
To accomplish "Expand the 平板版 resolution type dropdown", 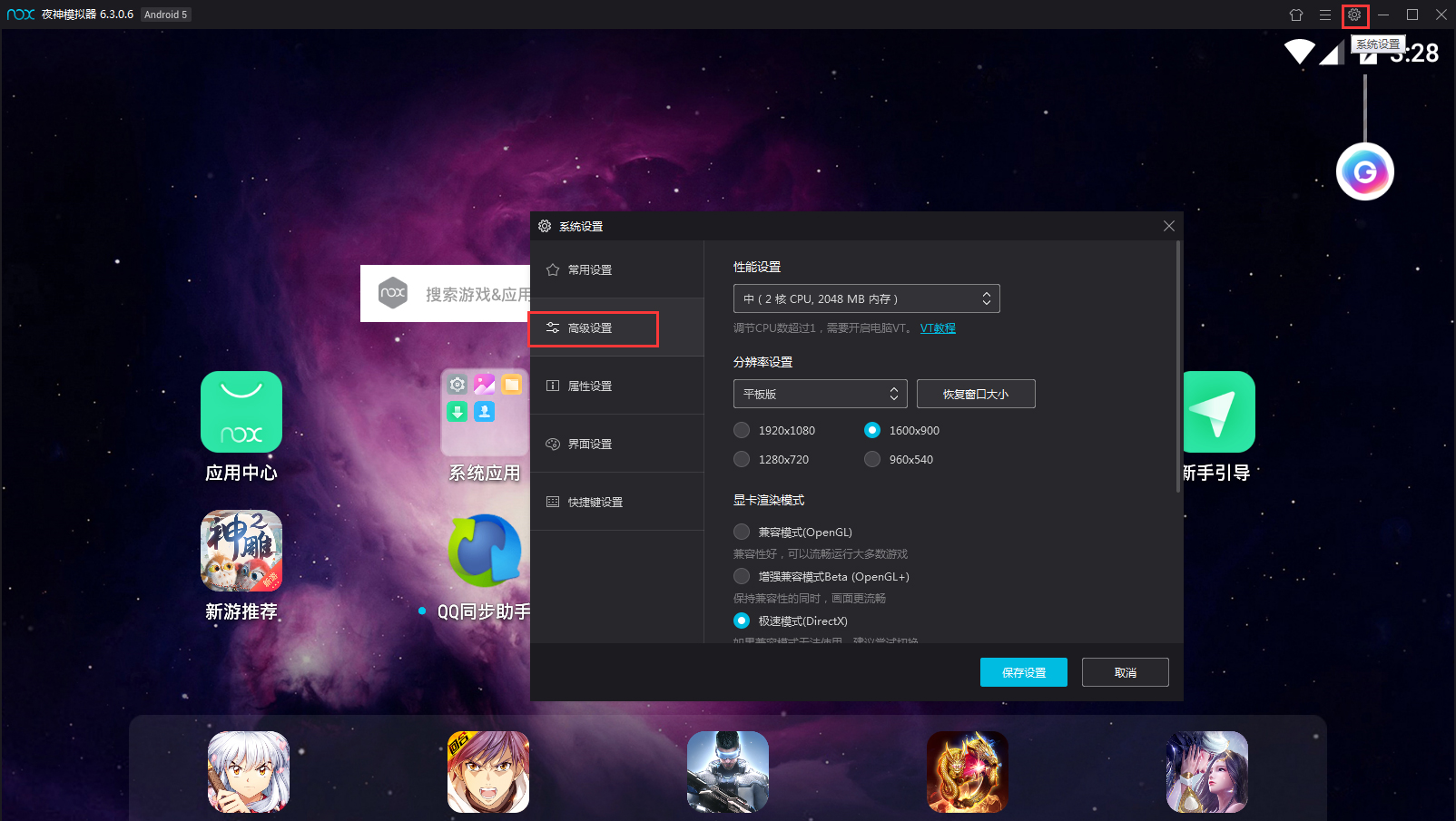I will point(819,393).
